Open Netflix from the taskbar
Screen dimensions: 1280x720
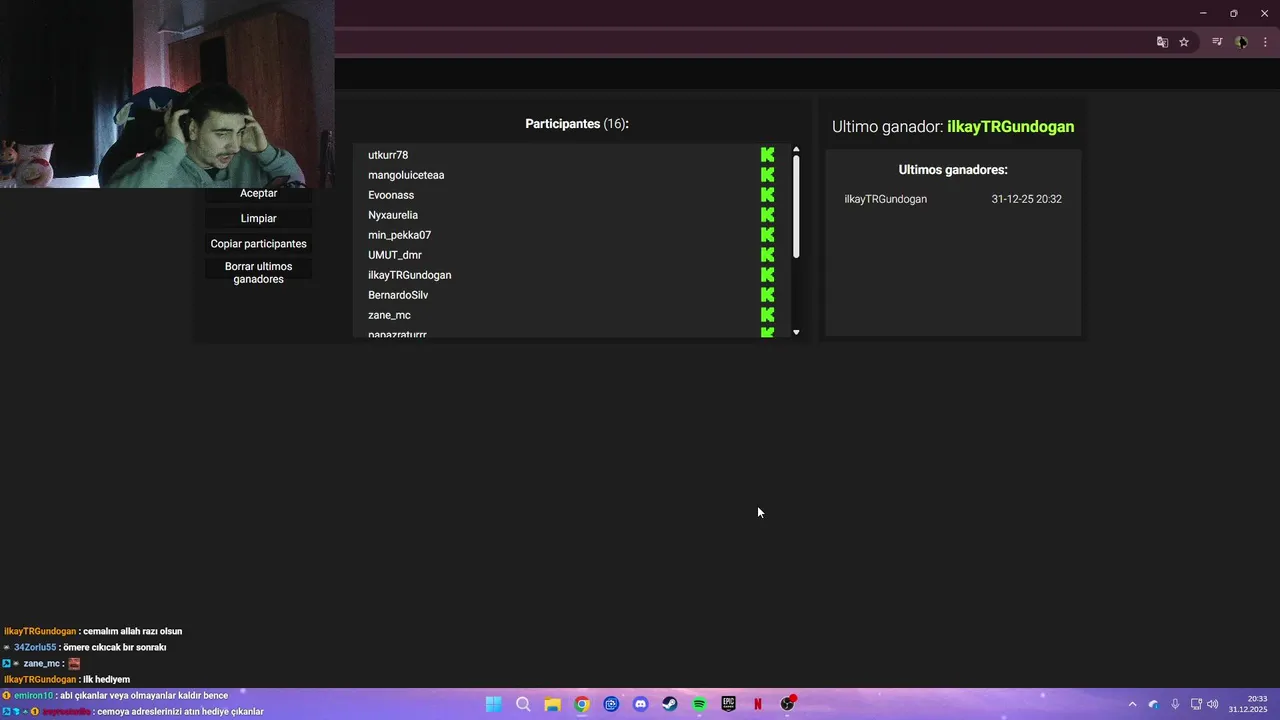(x=758, y=704)
